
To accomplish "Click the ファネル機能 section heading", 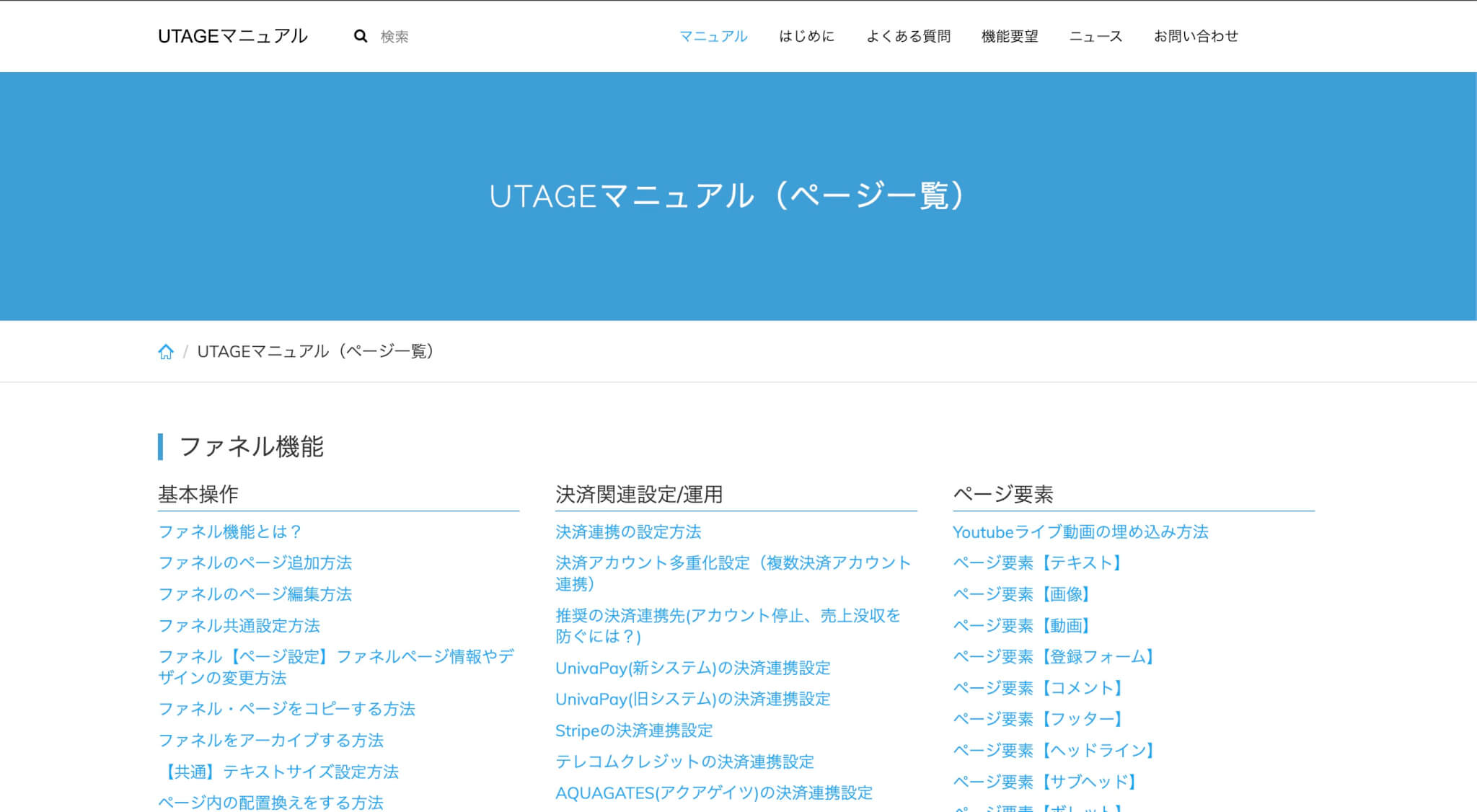I will [251, 446].
